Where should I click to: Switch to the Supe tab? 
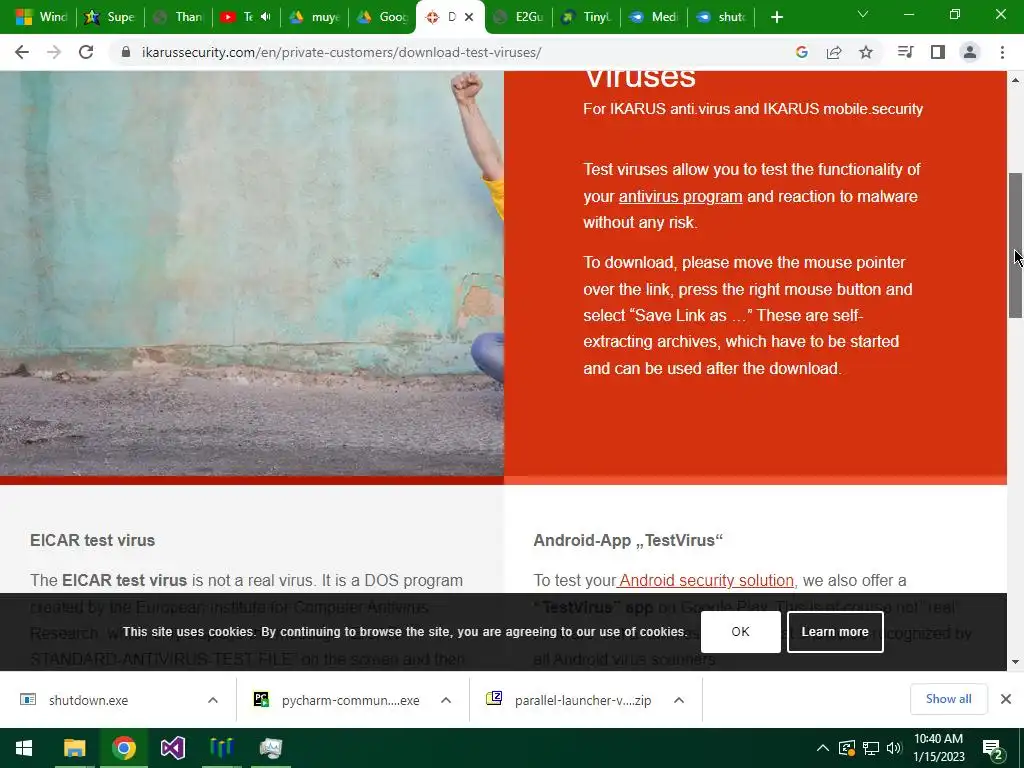point(110,17)
